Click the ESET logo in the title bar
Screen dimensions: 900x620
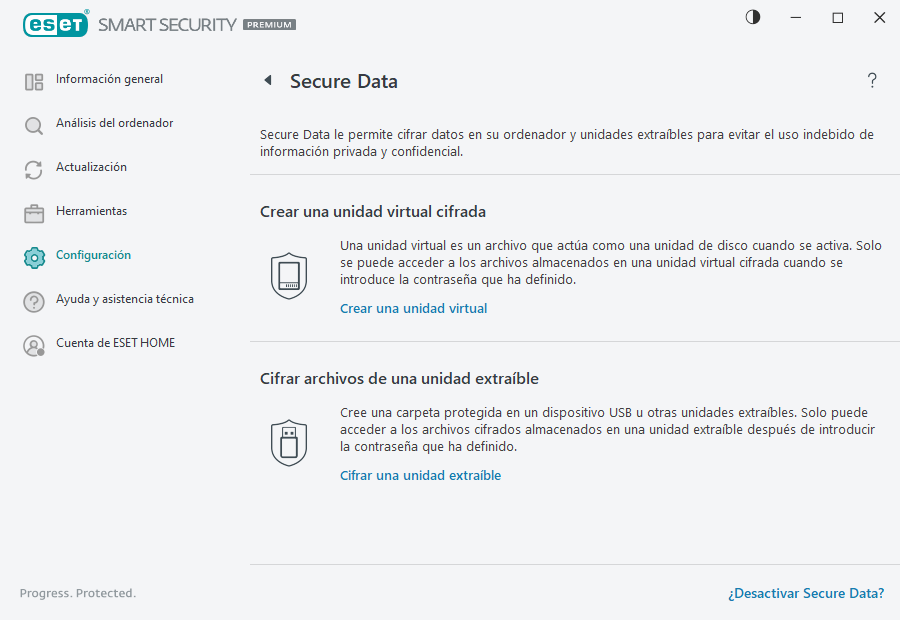[56, 24]
